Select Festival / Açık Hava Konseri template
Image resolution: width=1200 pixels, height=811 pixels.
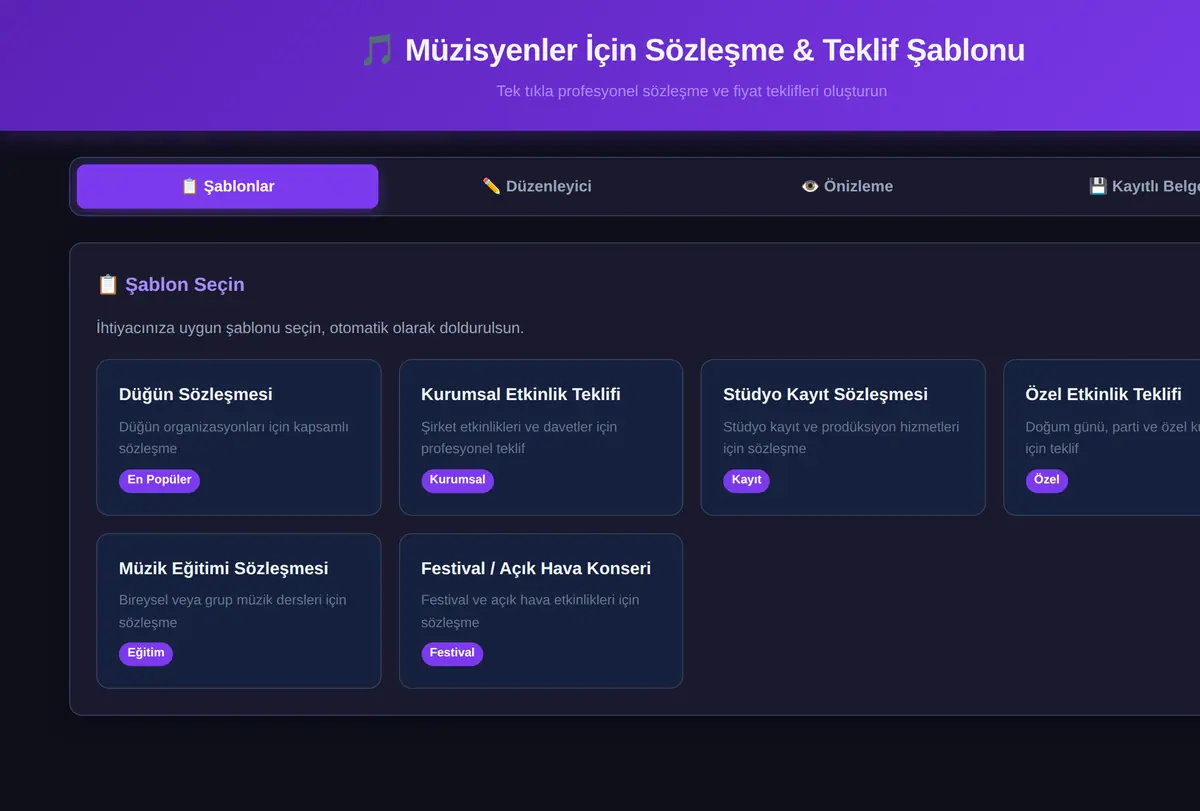coord(541,611)
